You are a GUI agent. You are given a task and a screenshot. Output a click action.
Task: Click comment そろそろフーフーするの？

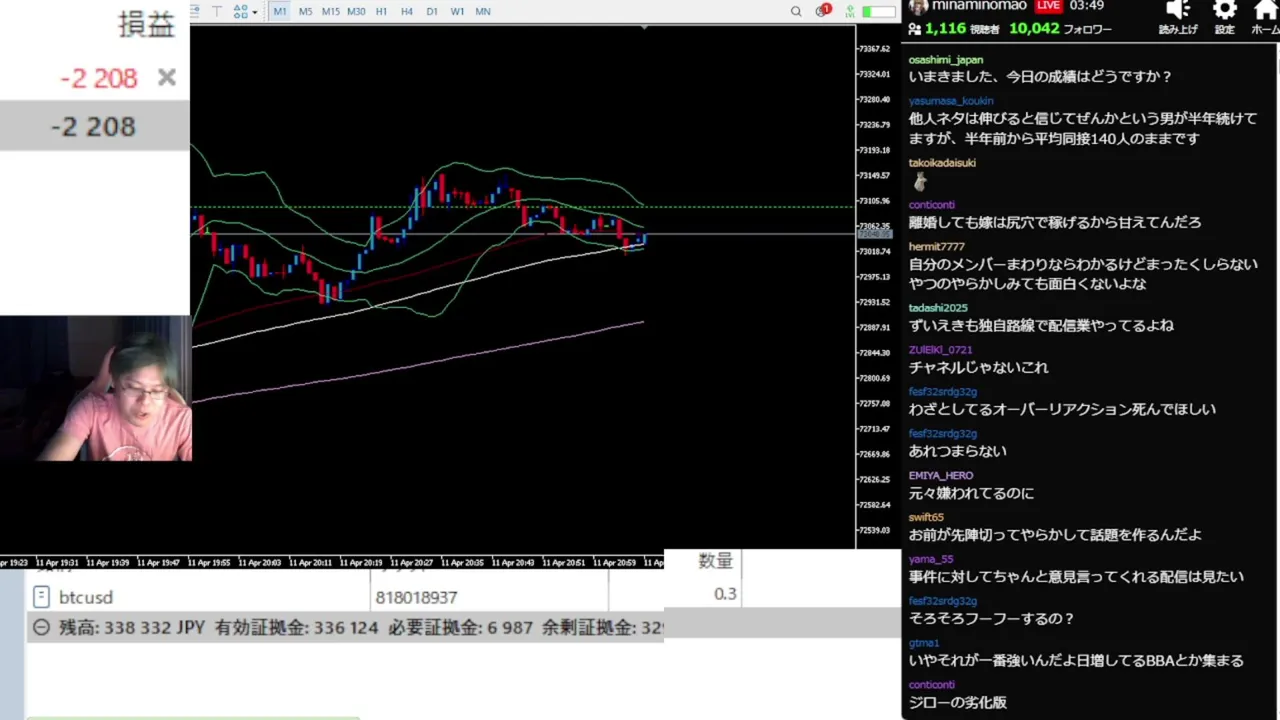991,618
